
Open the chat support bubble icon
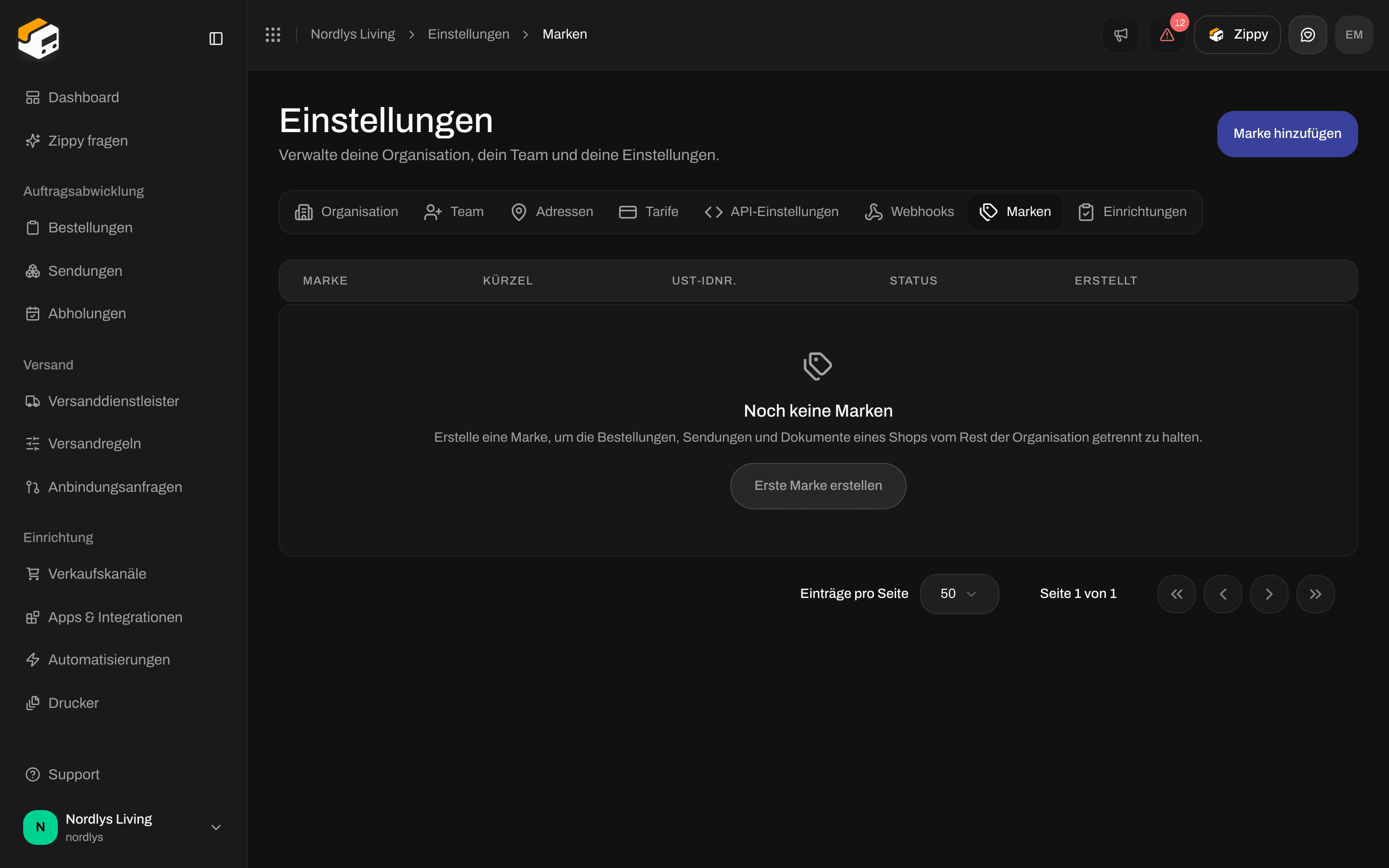[1307, 34]
